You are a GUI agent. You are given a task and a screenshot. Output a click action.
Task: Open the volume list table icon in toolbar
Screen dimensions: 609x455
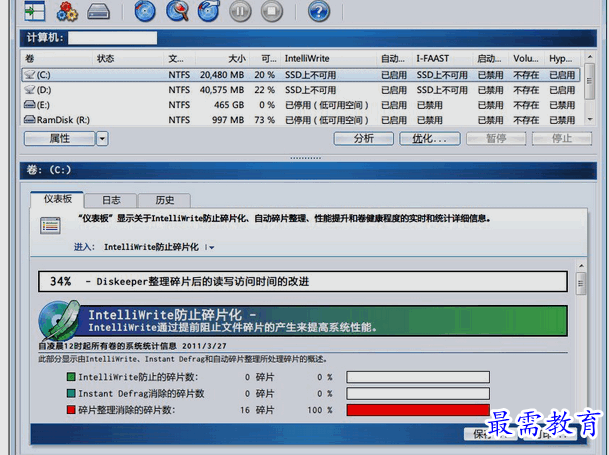click(x=35, y=10)
